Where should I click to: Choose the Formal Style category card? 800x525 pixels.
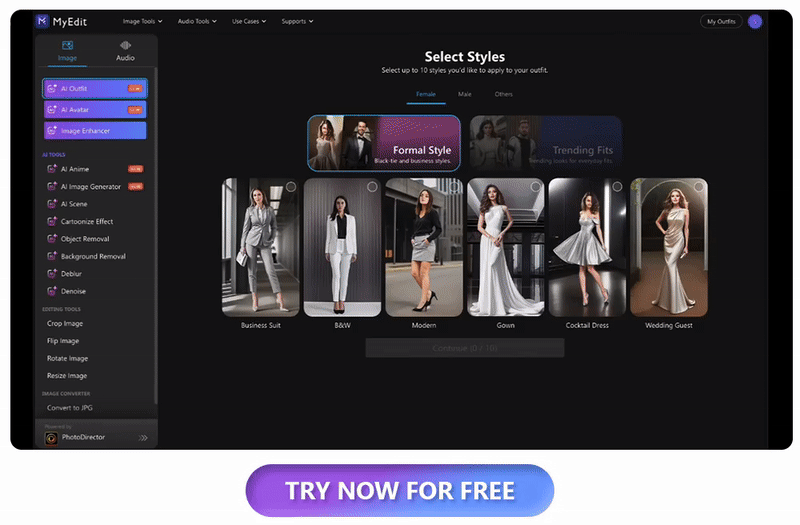(384, 143)
